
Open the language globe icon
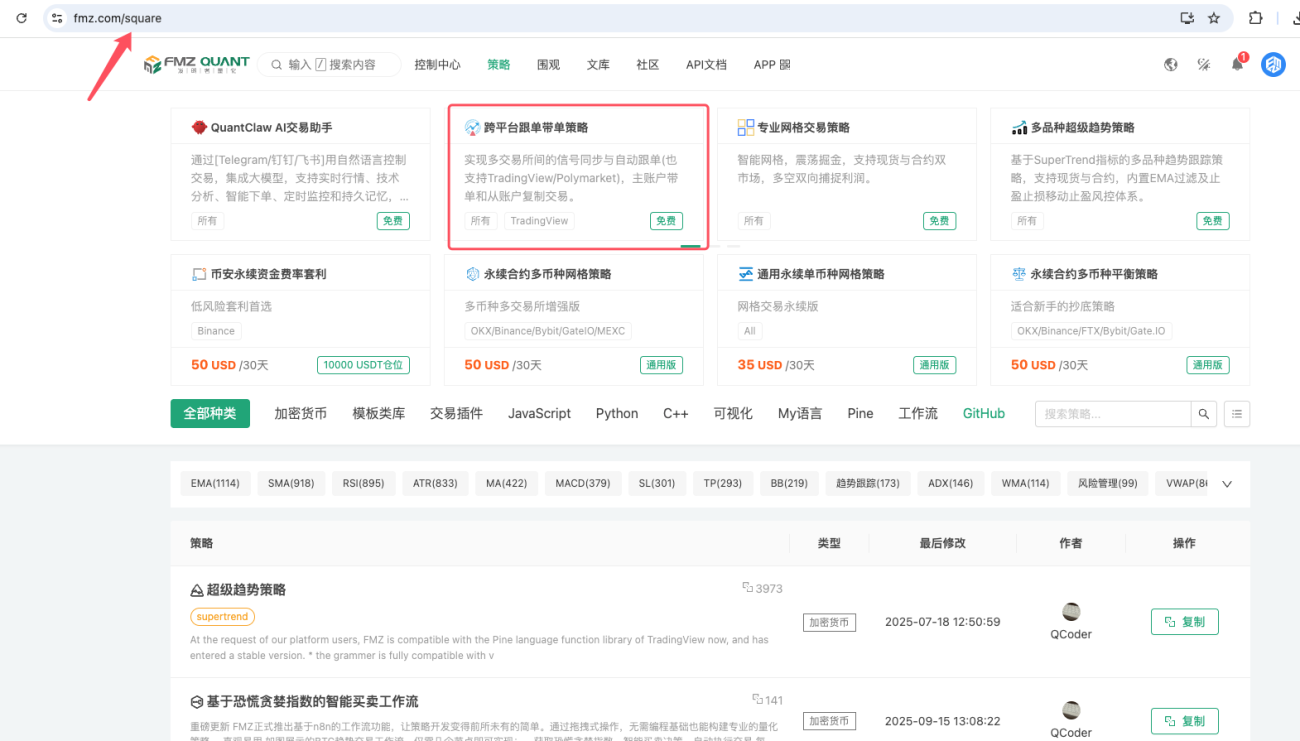(1171, 65)
